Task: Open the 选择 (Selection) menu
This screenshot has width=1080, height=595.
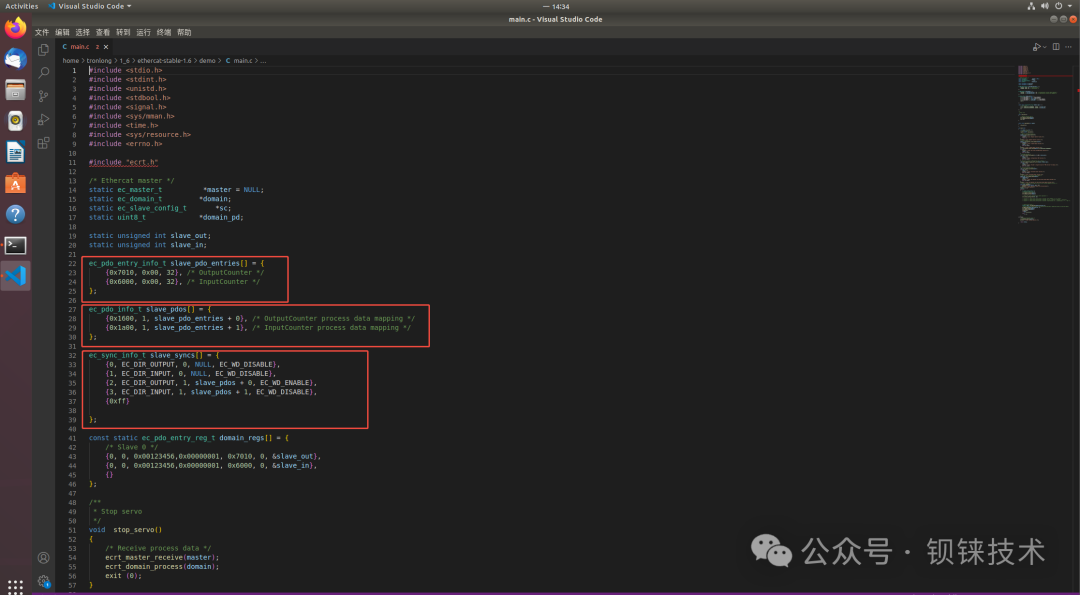Action: (83, 32)
